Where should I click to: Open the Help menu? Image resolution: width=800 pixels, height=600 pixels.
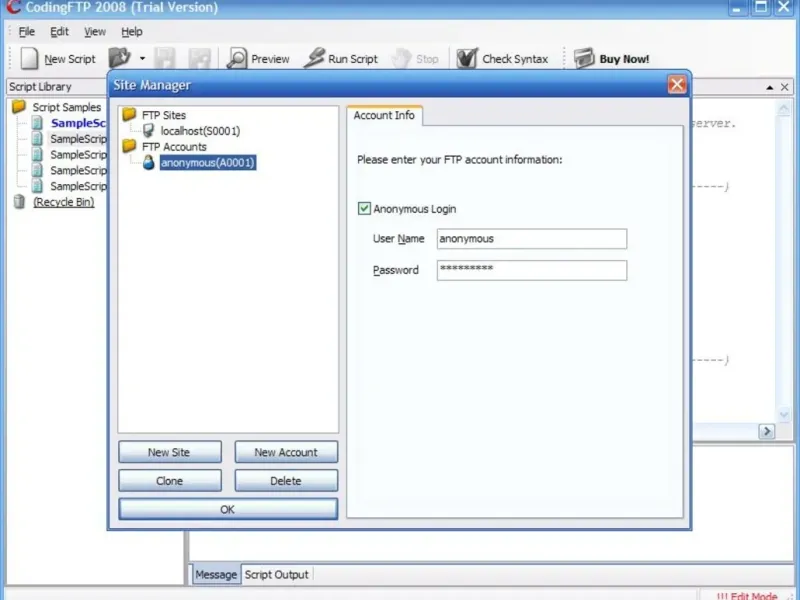click(132, 32)
